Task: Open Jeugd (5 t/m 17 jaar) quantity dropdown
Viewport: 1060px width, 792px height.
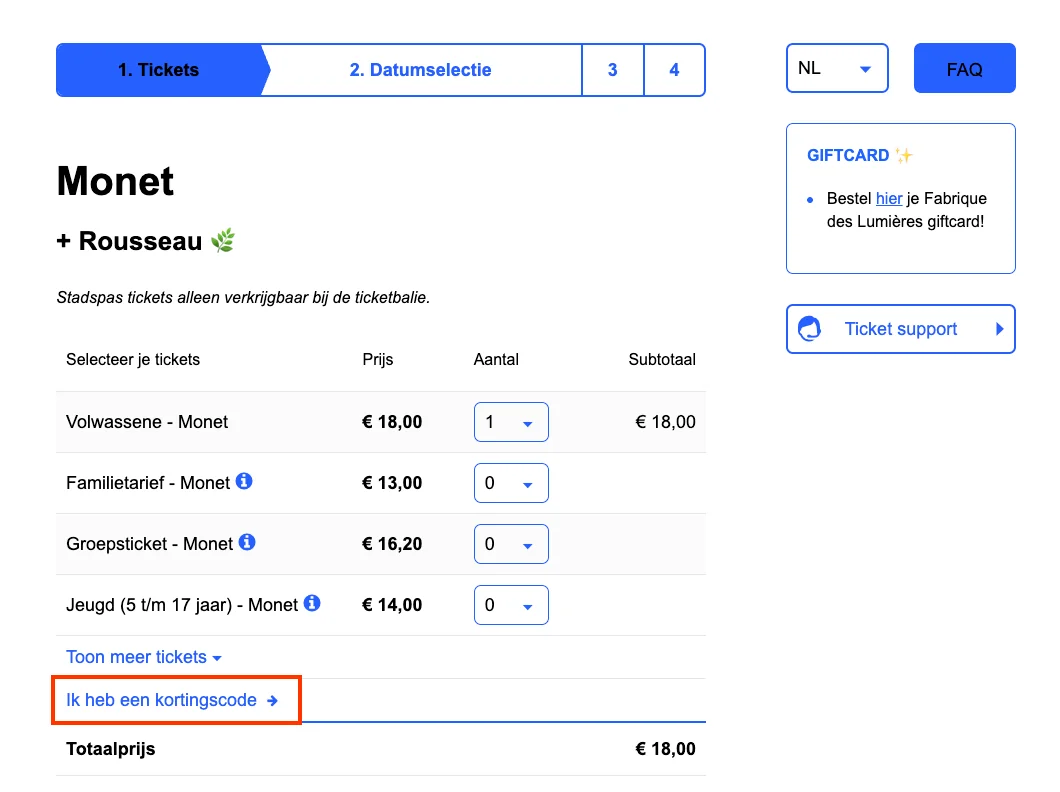Action: tap(511, 605)
